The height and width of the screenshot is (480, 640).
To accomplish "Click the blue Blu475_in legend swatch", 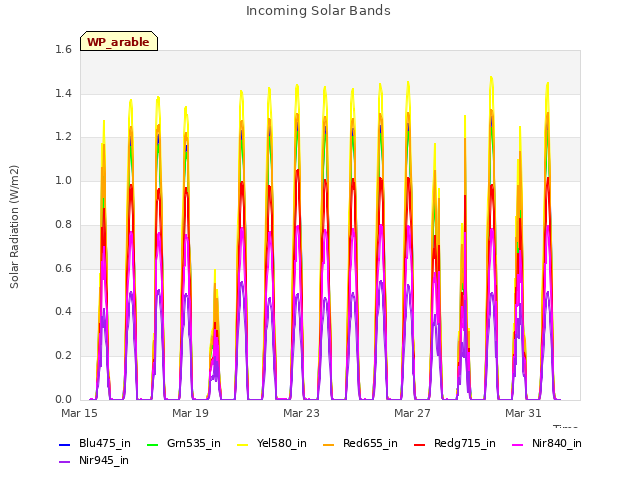I will click(65, 444).
